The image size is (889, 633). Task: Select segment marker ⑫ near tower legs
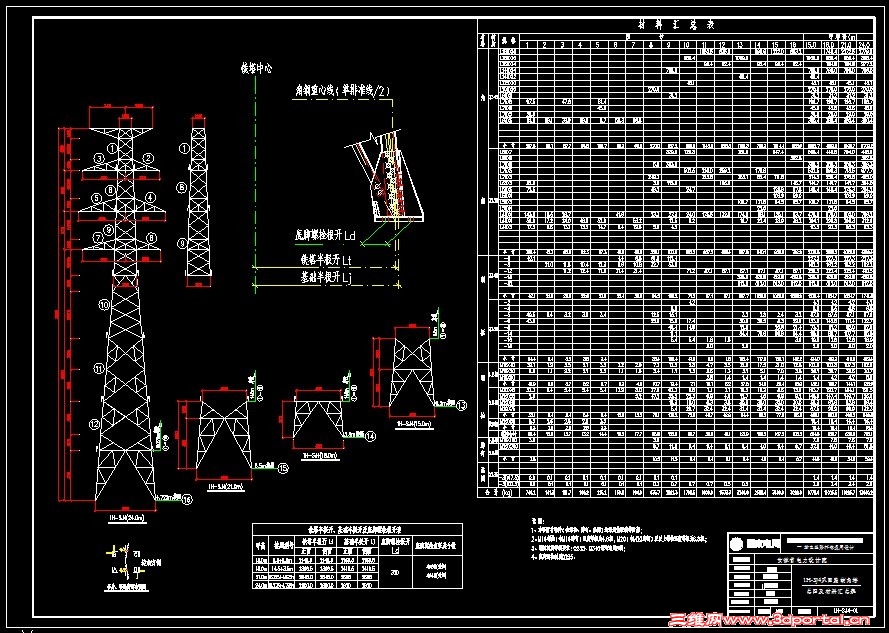click(x=94, y=423)
